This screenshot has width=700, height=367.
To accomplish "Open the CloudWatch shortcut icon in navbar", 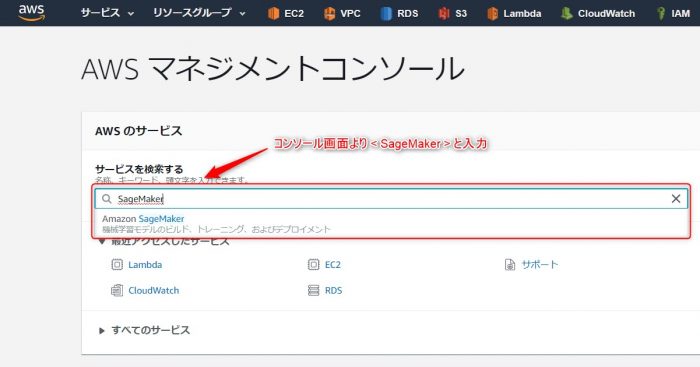I will [x=567, y=14].
